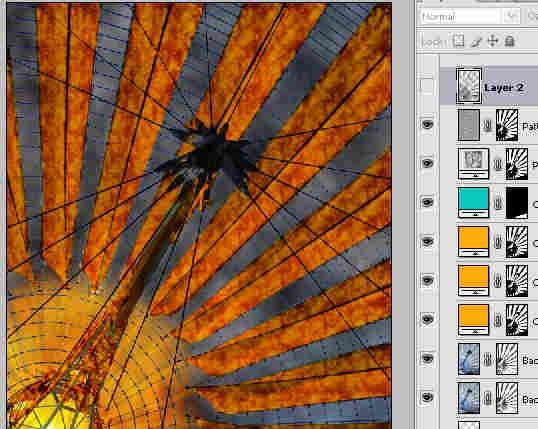Toggle mask link on gray Pattern layer
The image size is (538, 429).
click(x=488, y=125)
